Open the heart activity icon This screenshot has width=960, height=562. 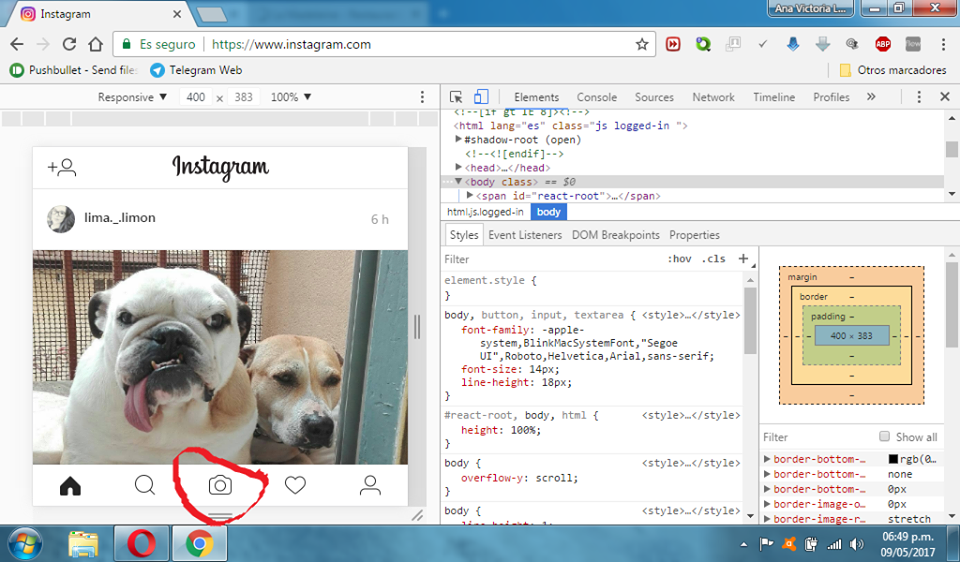point(295,485)
